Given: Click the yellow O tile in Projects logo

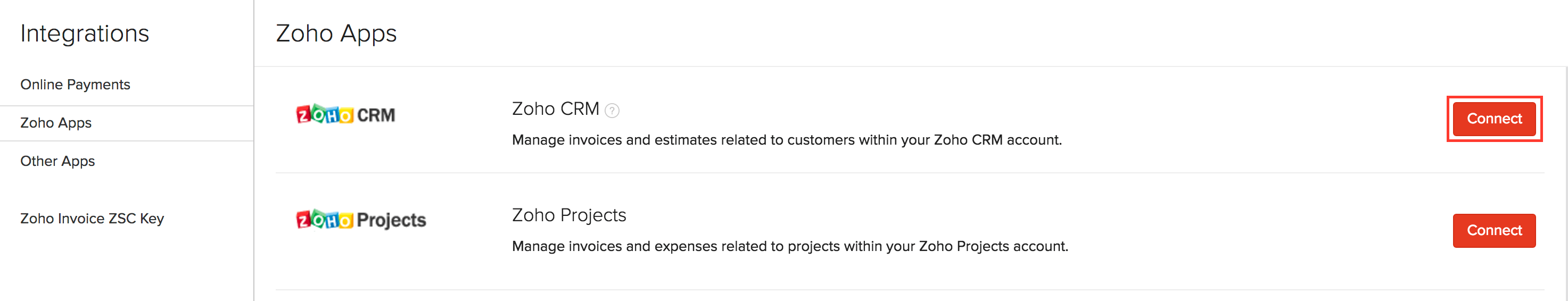Looking at the screenshot, I should pyautogui.click(x=345, y=220).
